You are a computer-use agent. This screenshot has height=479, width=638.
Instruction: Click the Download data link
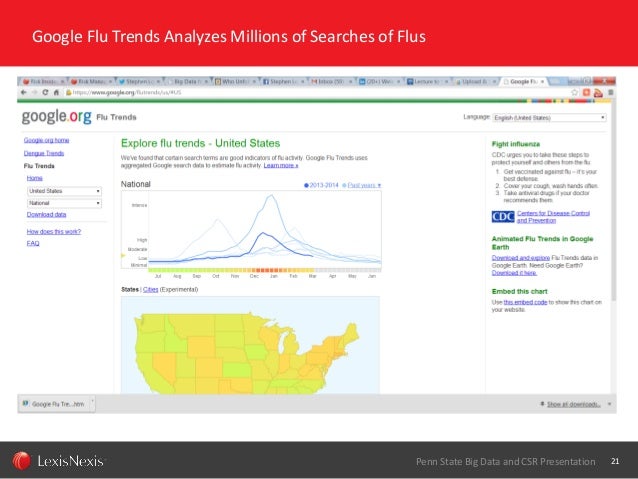pos(46,214)
